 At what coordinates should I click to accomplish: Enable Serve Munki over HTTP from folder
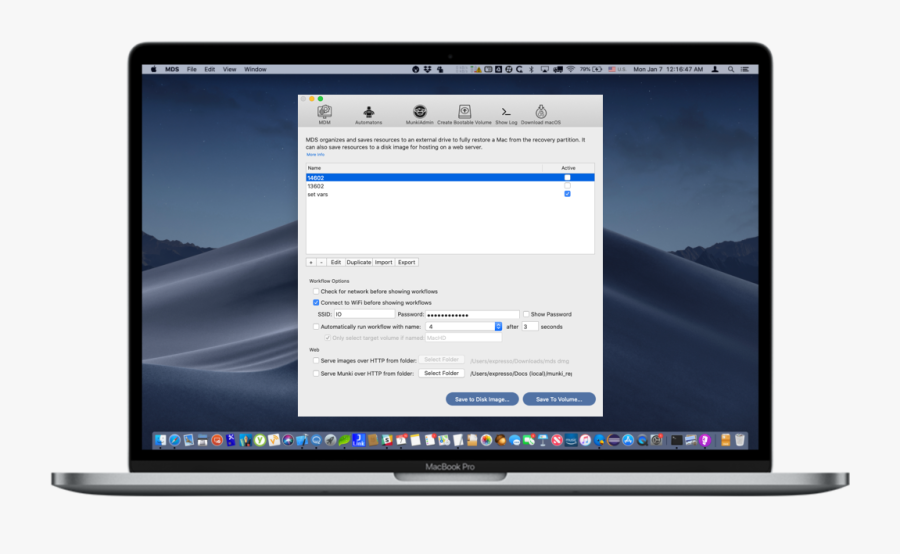coord(316,373)
